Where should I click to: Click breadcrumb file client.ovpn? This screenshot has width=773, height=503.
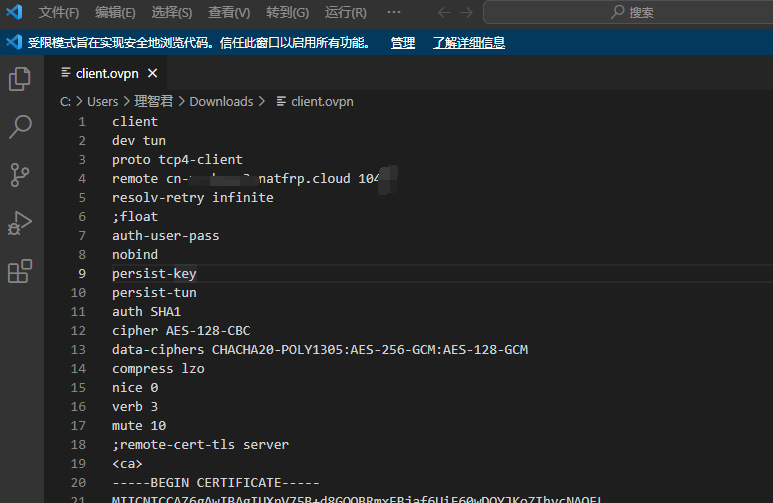(x=322, y=102)
